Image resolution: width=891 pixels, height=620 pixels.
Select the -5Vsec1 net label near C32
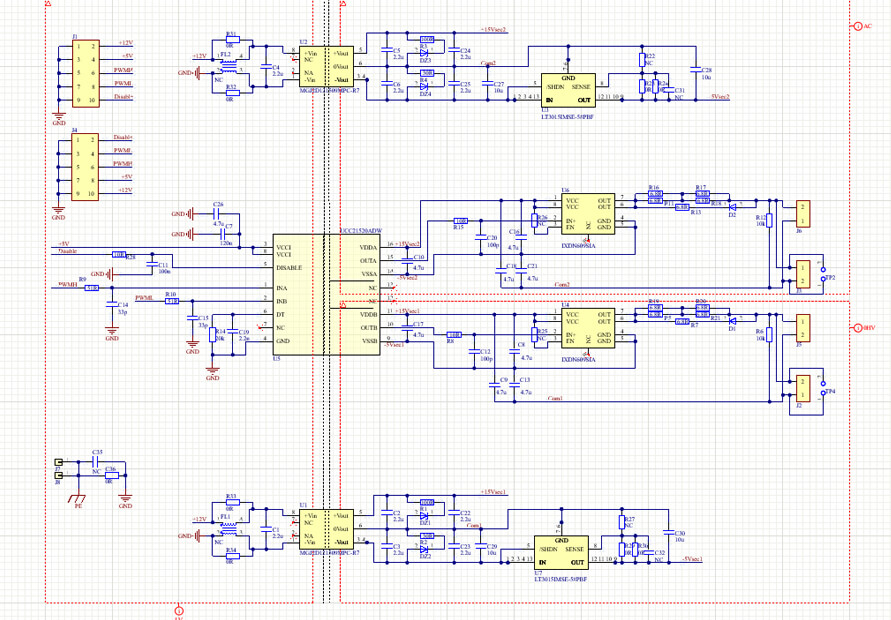click(693, 559)
